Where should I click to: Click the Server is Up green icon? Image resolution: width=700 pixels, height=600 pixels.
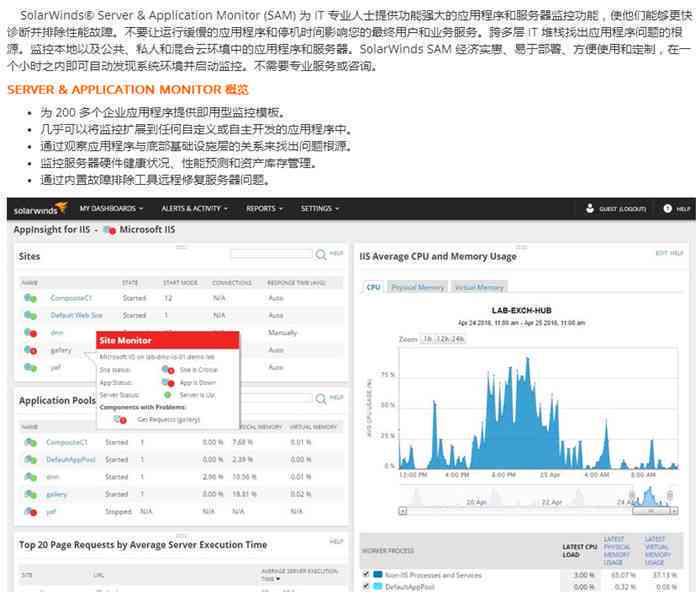(168, 396)
